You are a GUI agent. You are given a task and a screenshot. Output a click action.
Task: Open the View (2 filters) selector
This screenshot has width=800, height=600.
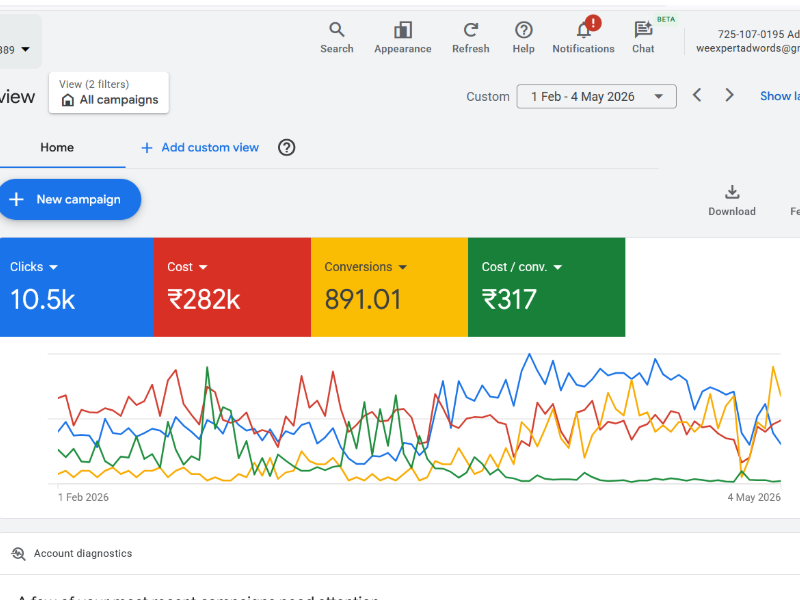(x=109, y=92)
